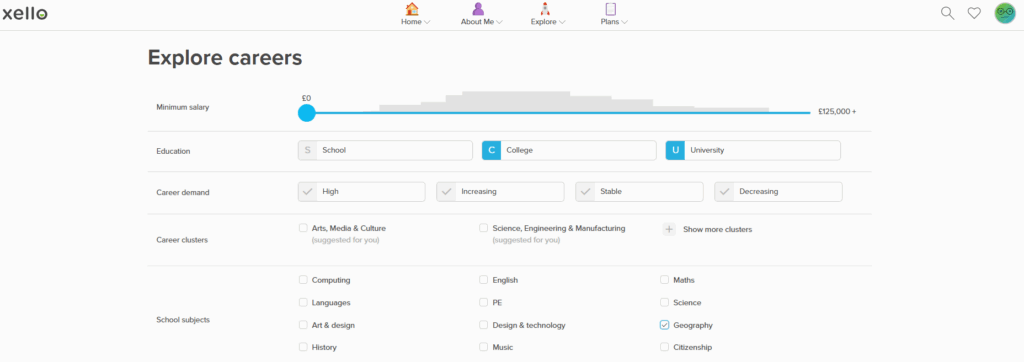Image resolution: width=1024 pixels, height=362 pixels.
Task: Toggle the High career demand filter
Action: [361, 191]
